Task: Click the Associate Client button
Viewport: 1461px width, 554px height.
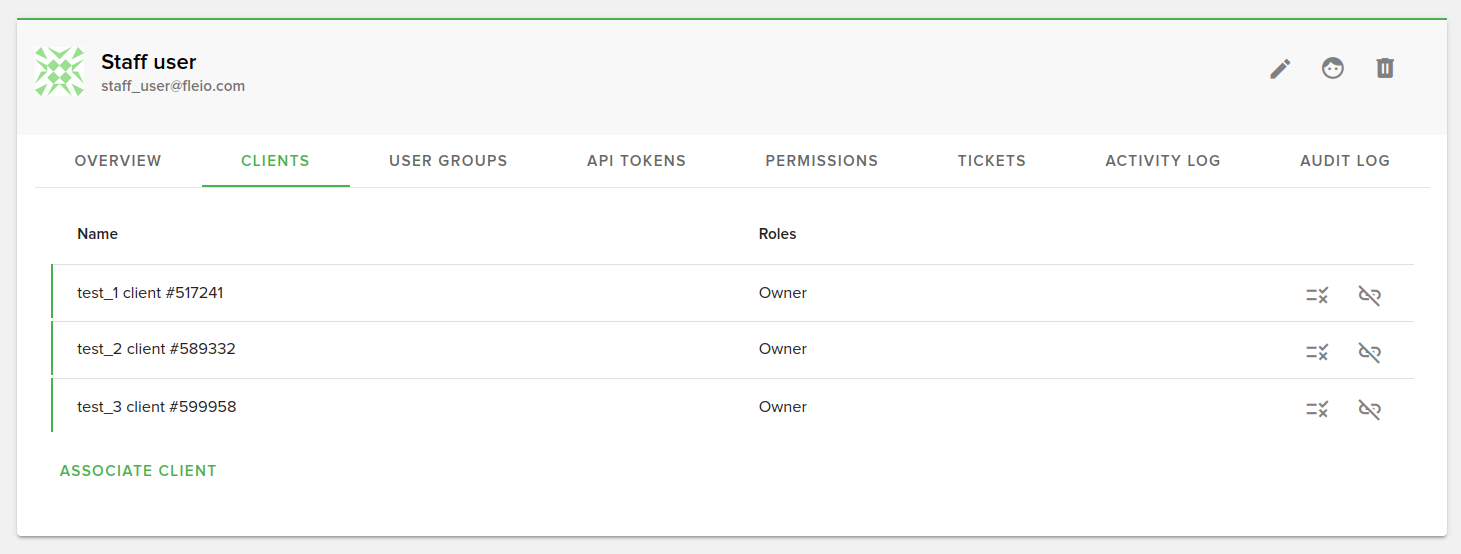Action: coord(138,471)
